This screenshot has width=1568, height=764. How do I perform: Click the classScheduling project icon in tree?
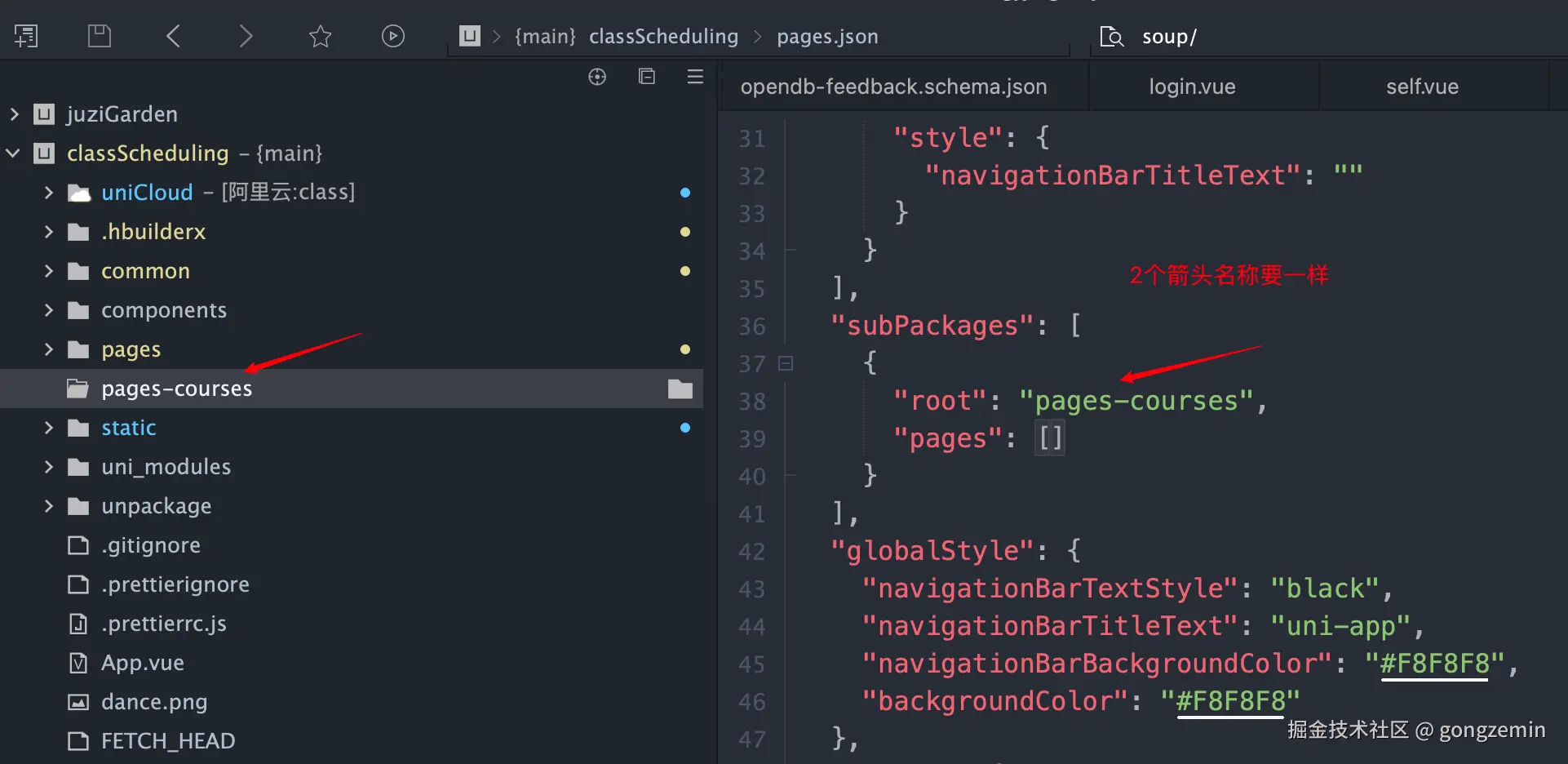click(x=44, y=153)
